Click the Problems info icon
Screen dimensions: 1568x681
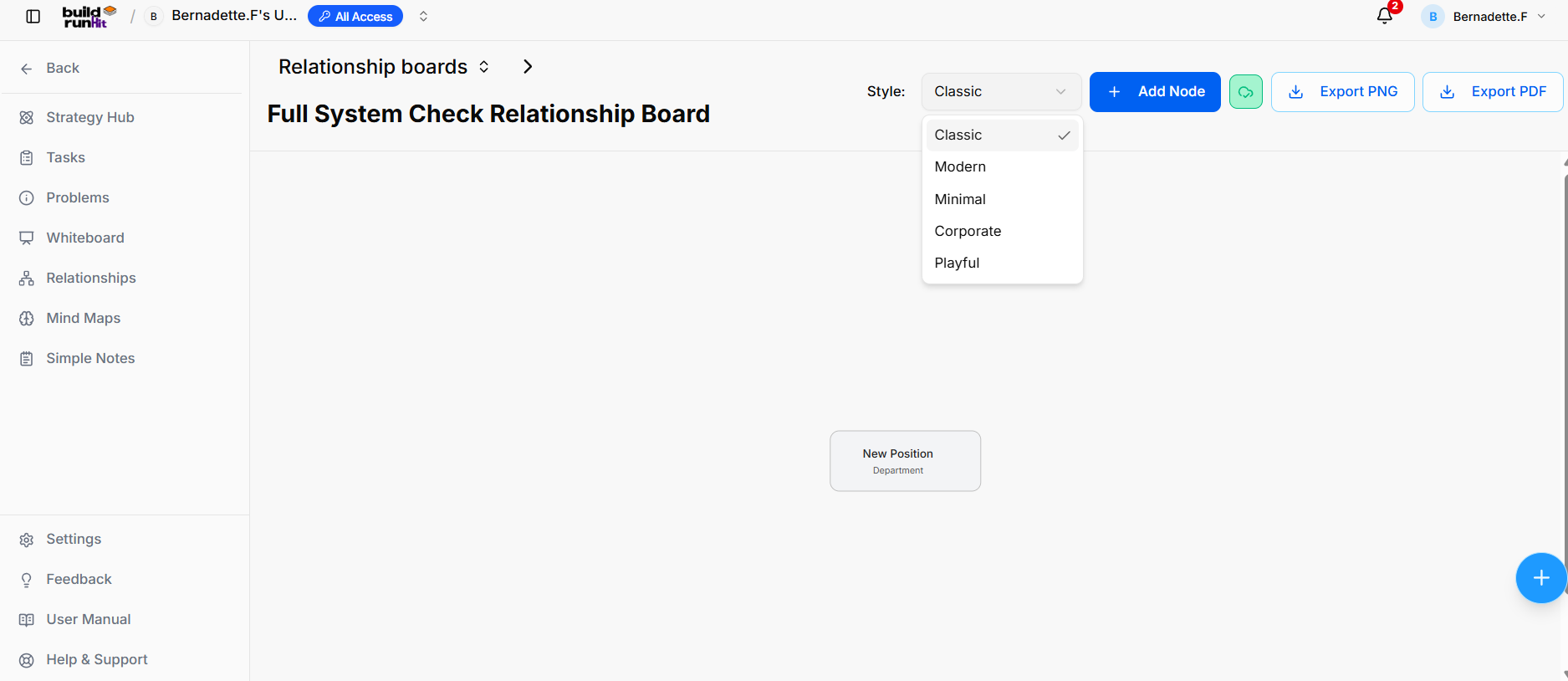coord(27,198)
